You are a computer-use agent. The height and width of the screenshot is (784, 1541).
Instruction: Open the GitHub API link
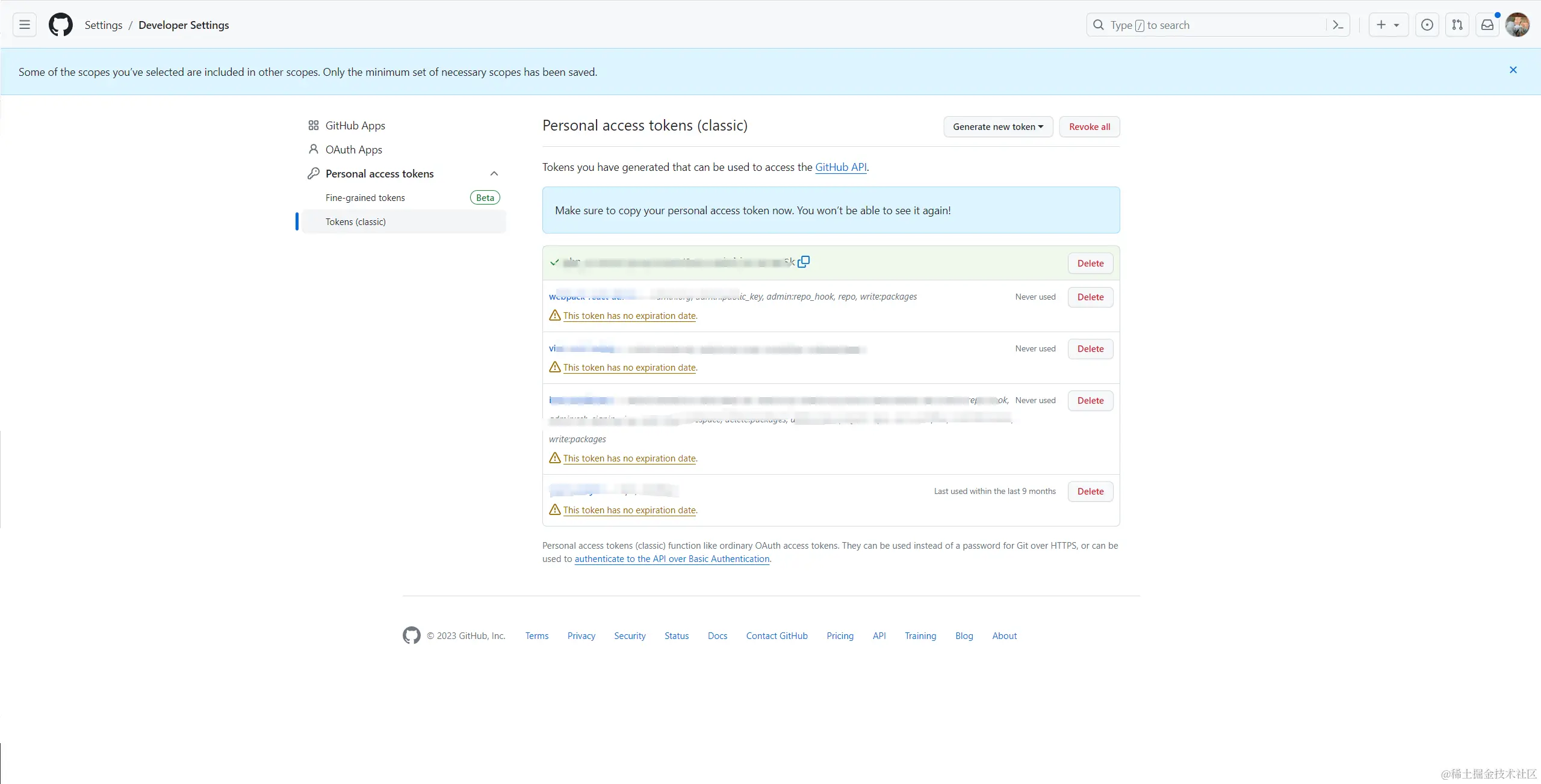(x=840, y=167)
